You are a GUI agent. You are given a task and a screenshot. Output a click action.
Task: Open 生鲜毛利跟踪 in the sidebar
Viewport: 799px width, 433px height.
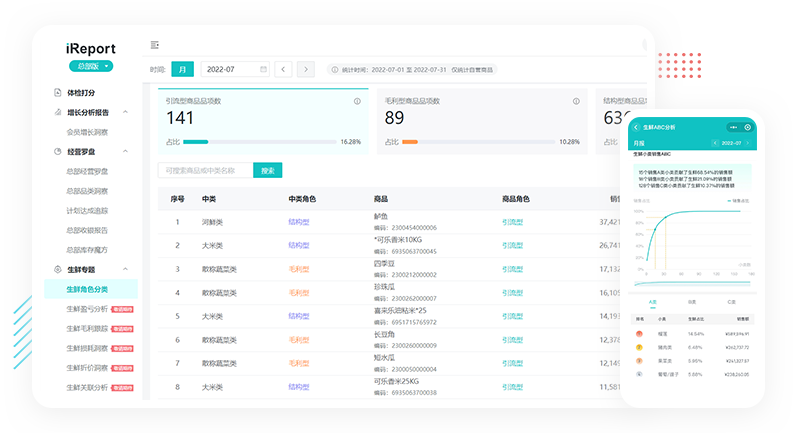tap(87, 329)
